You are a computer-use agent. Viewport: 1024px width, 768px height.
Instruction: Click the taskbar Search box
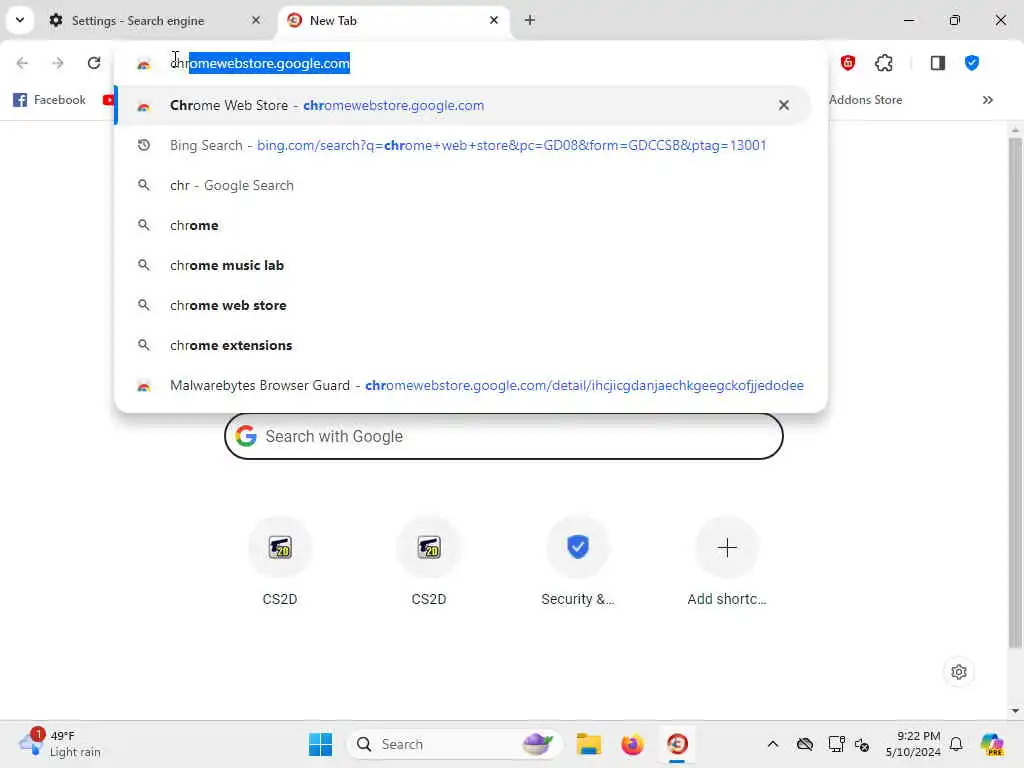click(x=455, y=744)
